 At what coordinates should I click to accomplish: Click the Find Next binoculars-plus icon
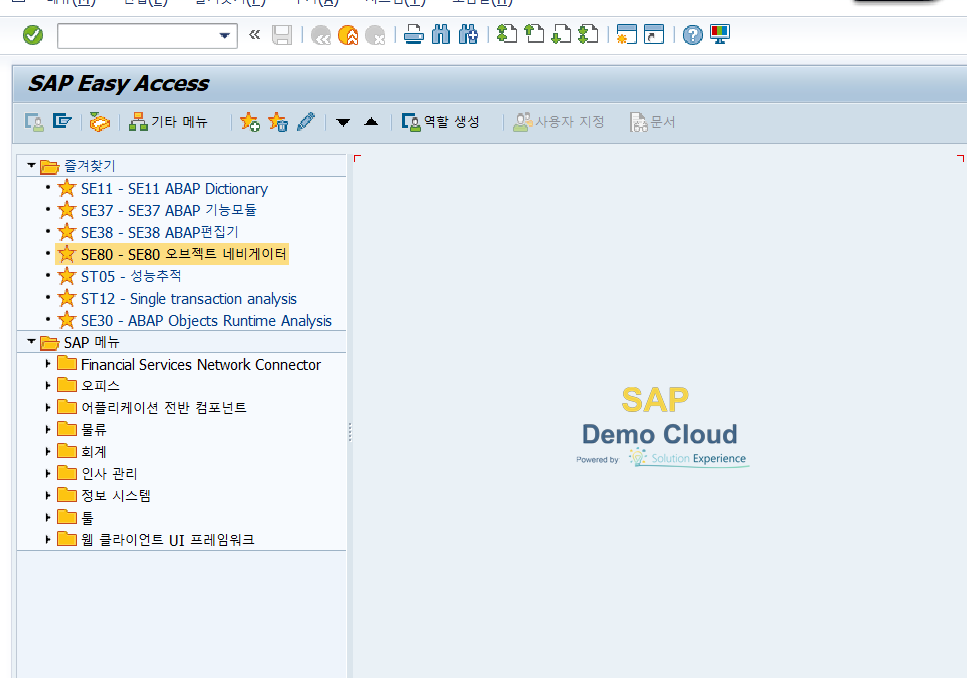[x=468, y=35]
